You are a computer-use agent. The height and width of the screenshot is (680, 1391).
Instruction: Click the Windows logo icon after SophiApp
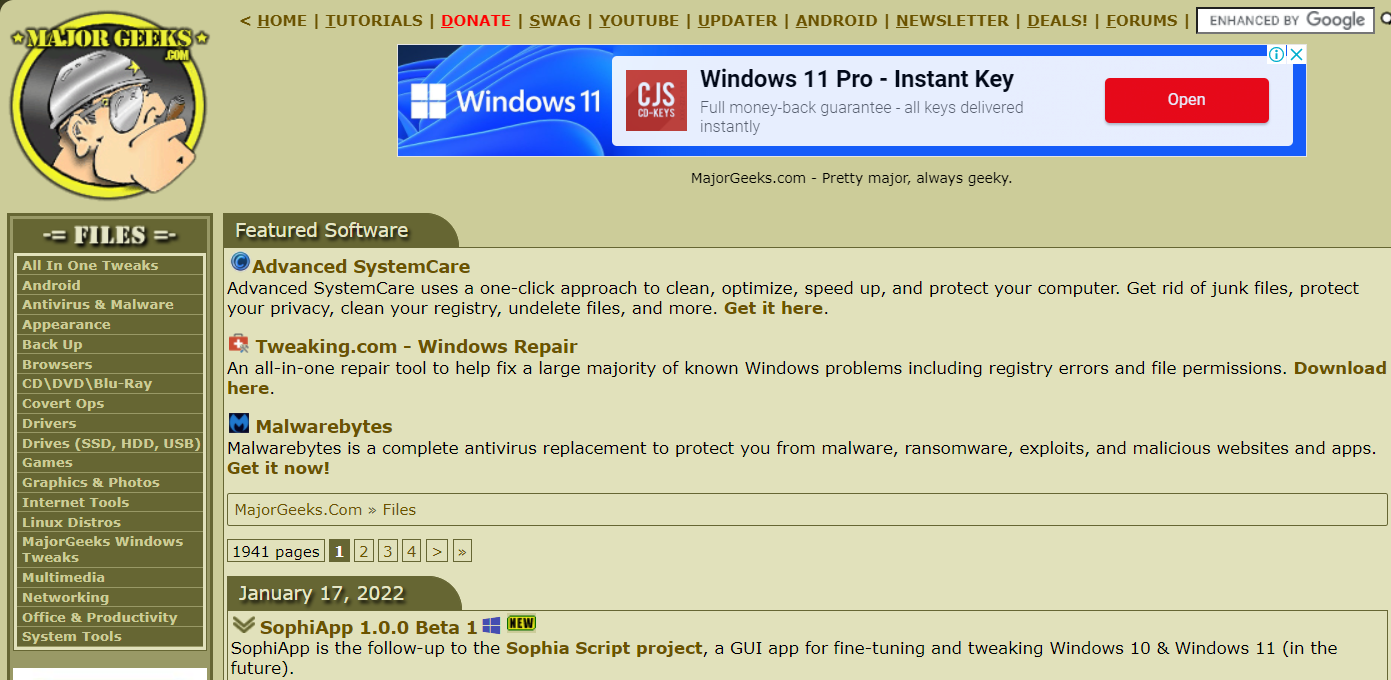(491, 626)
